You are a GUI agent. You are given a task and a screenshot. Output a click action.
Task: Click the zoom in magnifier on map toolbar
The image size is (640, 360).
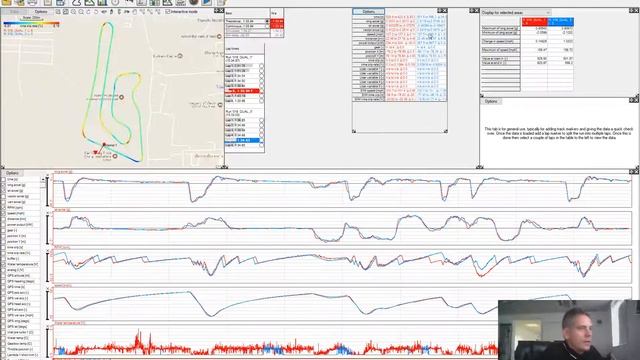[73, 11]
